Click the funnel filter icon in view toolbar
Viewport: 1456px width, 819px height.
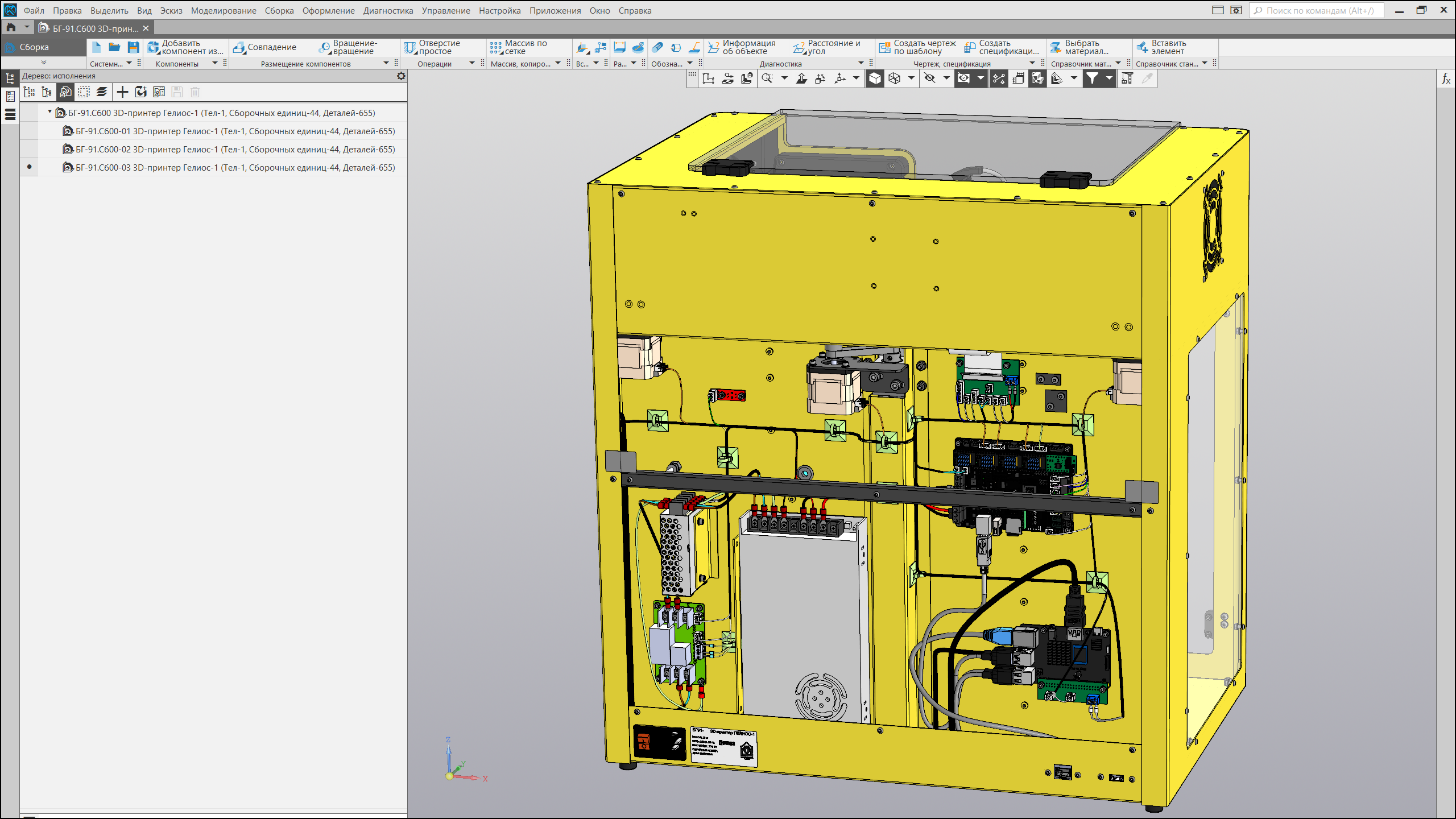(x=1091, y=78)
